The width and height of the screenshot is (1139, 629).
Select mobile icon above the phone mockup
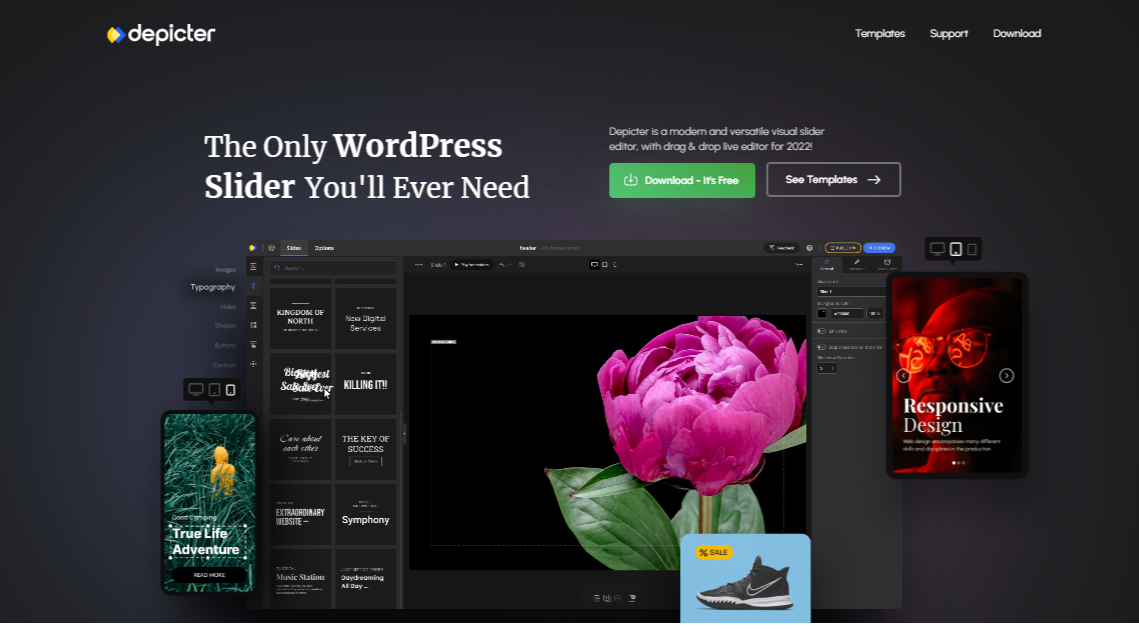click(x=230, y=390)
